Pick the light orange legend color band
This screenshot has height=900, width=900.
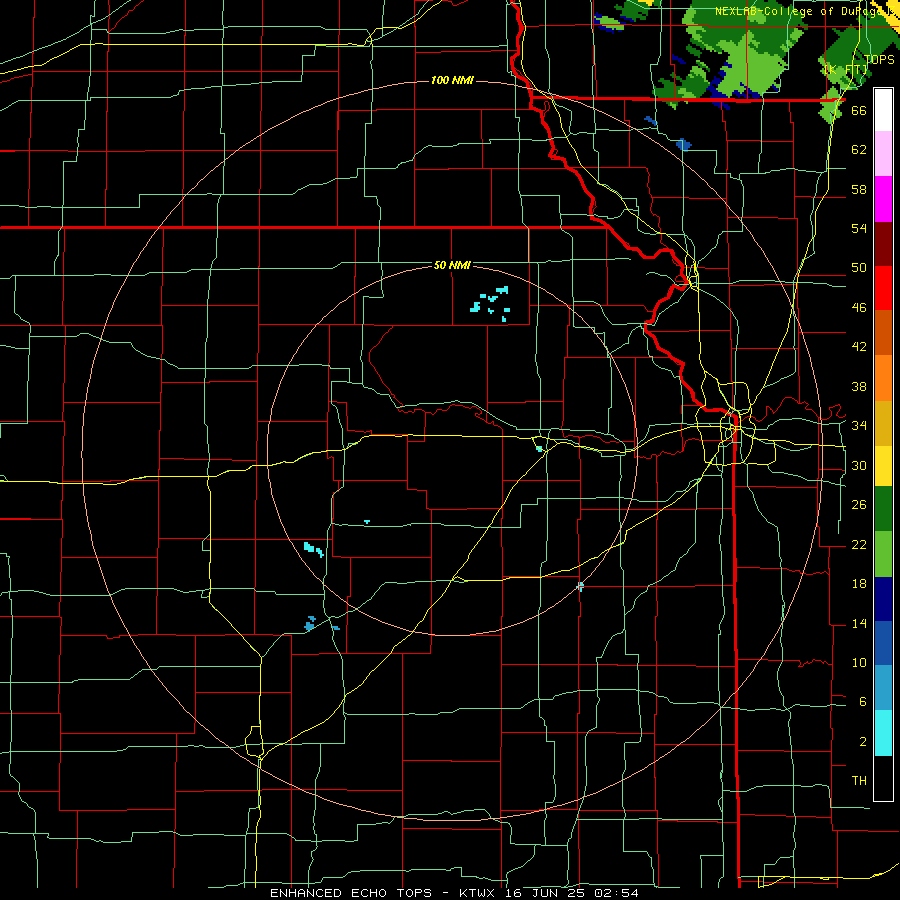coord(883,377)
